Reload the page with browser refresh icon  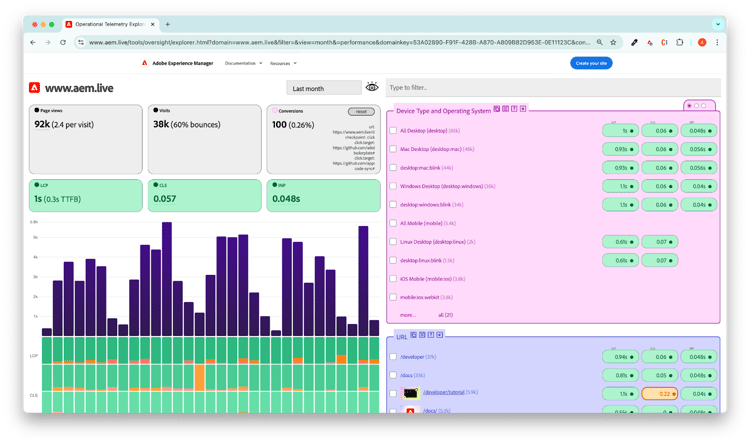[64, 42]
